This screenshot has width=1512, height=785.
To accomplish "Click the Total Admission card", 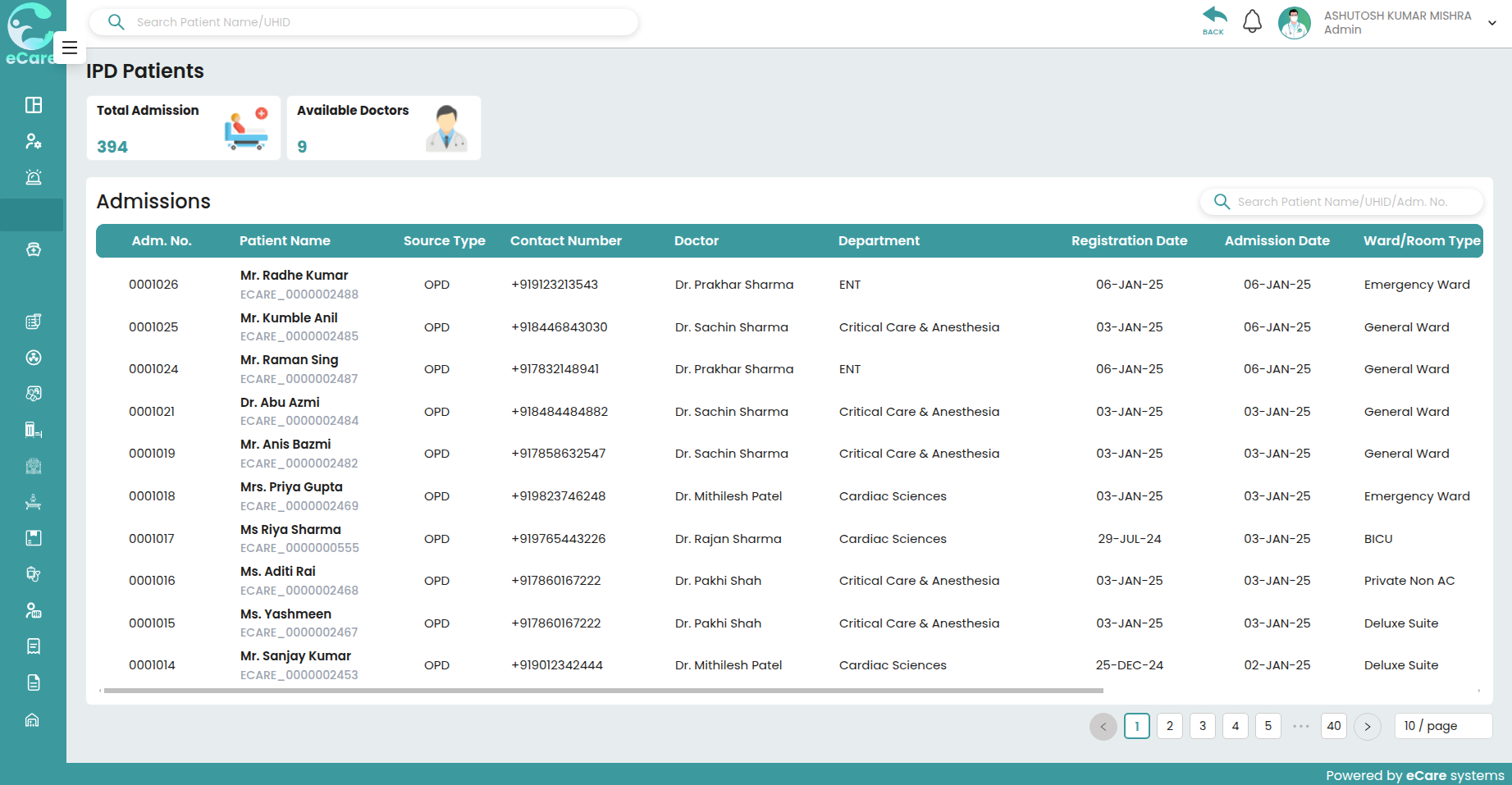I will (183, 128).
